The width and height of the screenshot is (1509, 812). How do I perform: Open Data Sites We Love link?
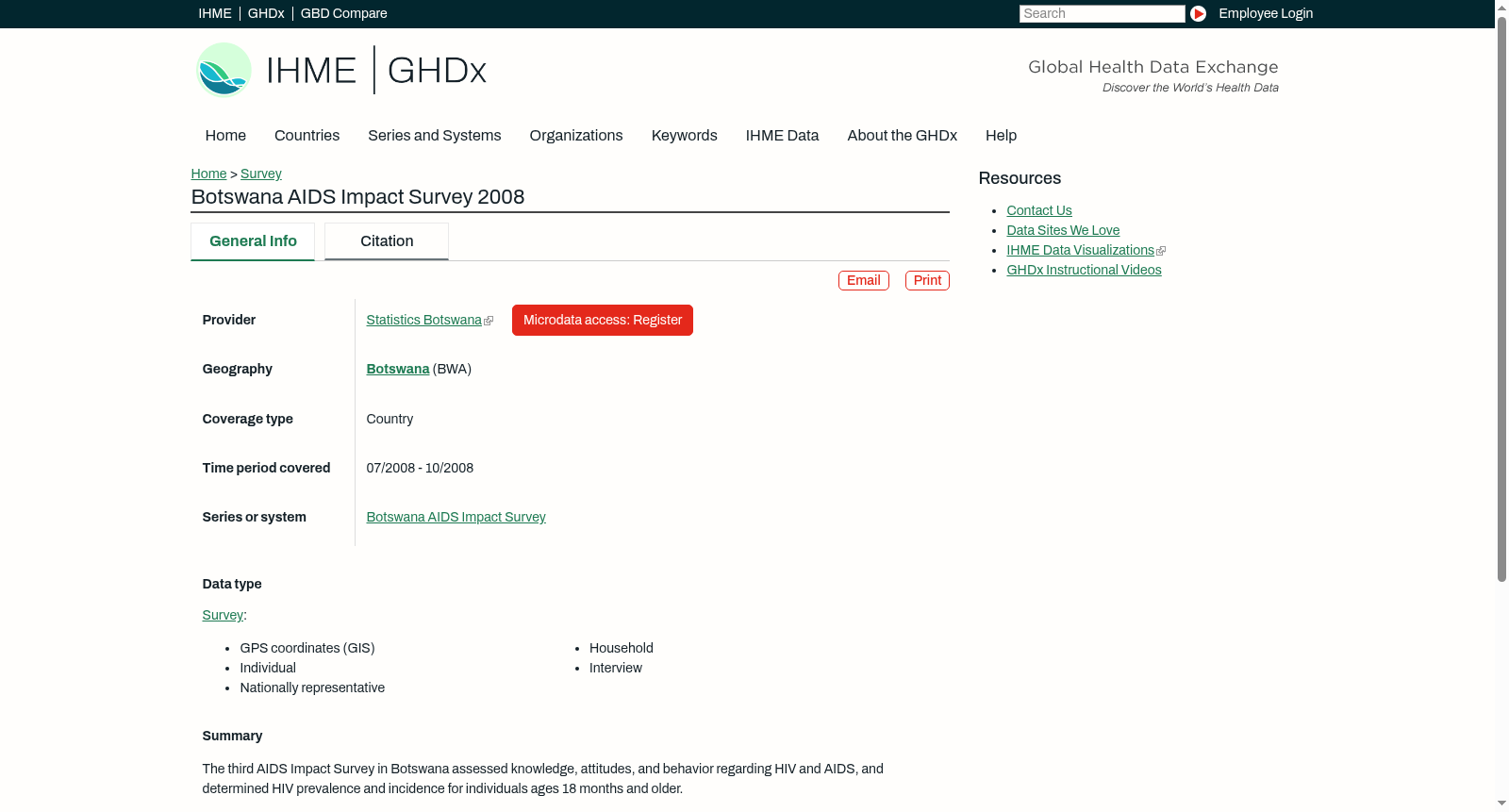coord(1063,230)
